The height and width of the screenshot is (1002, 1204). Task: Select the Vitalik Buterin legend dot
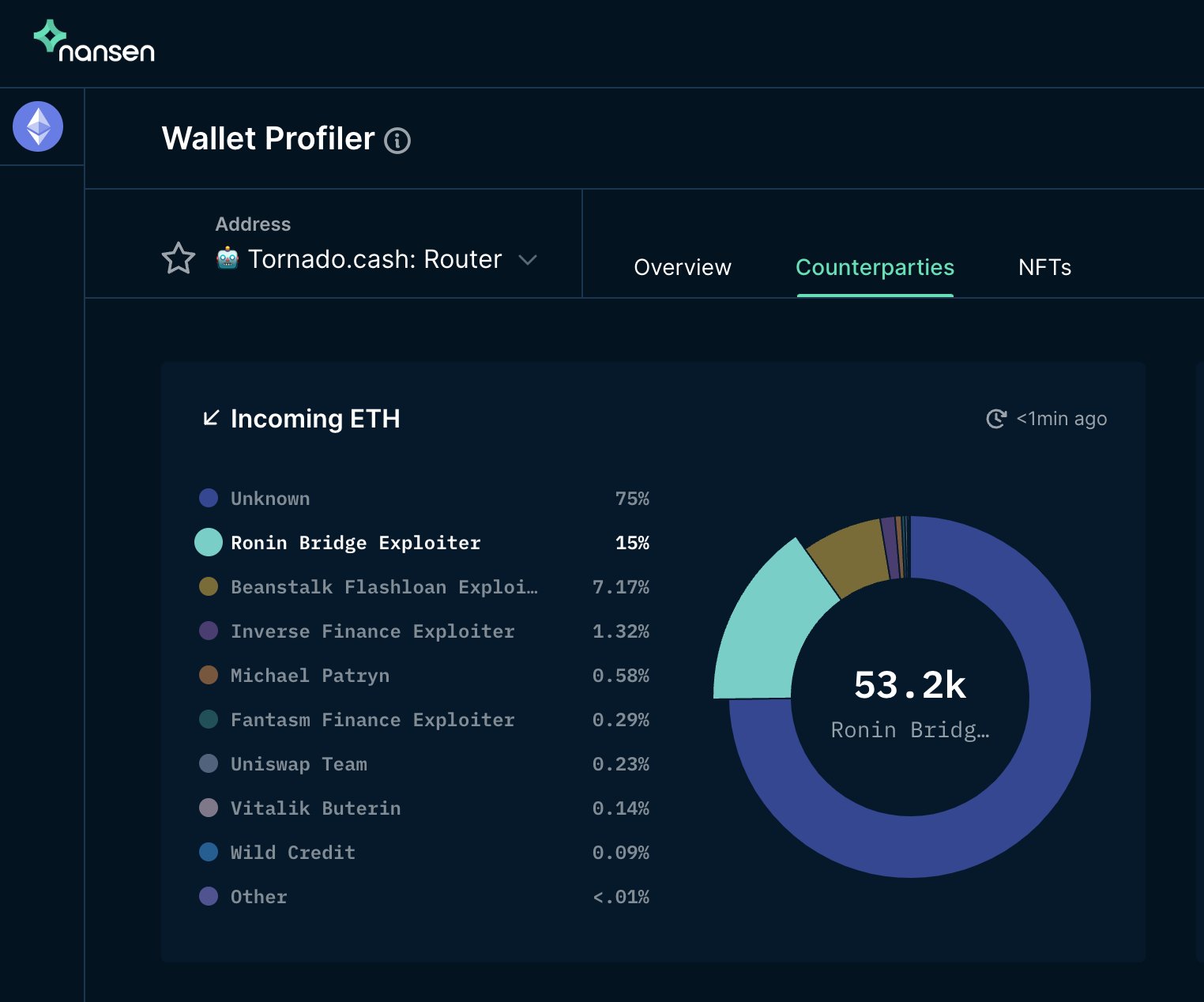[209, 808]
